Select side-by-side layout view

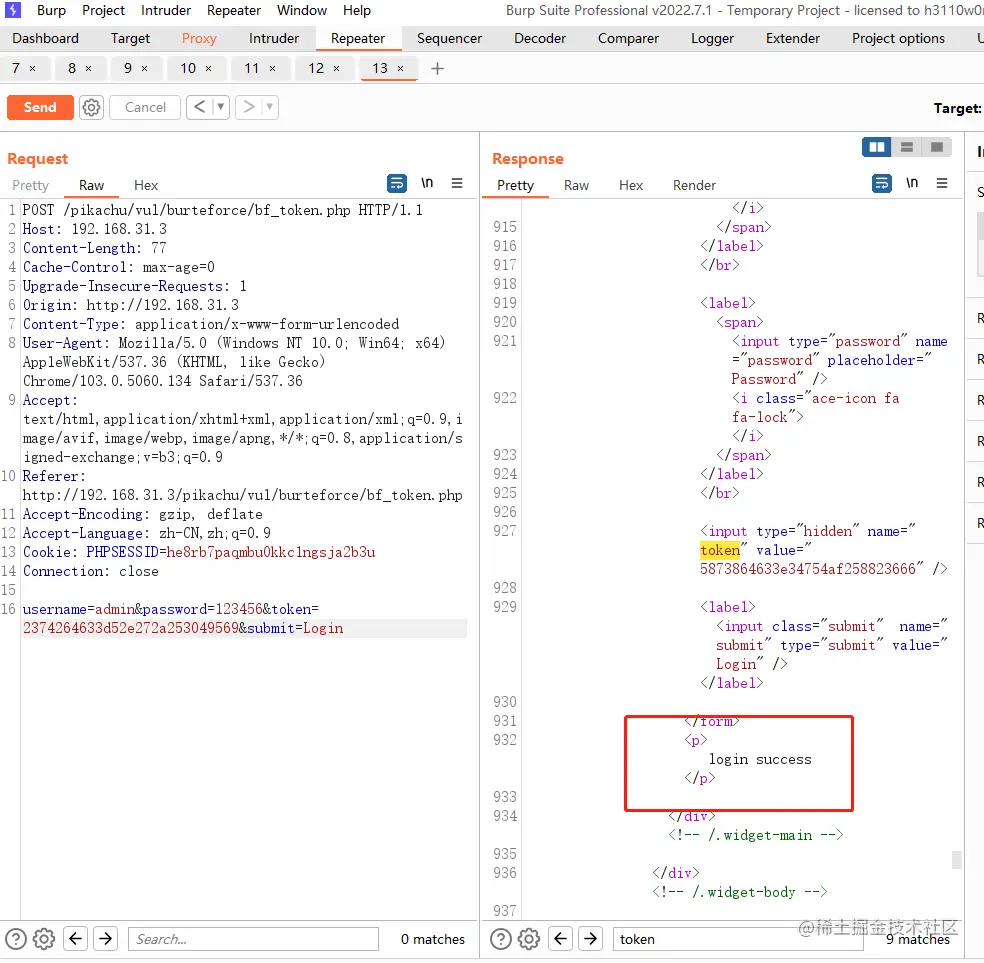877,147
